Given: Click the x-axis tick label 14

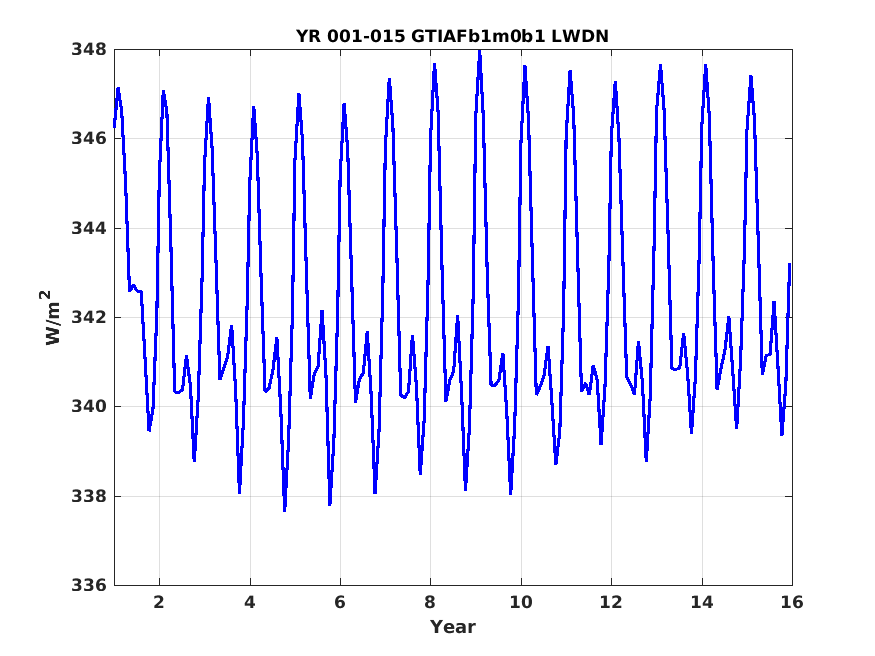Looking at the screenshot, I should coord(701,602).
